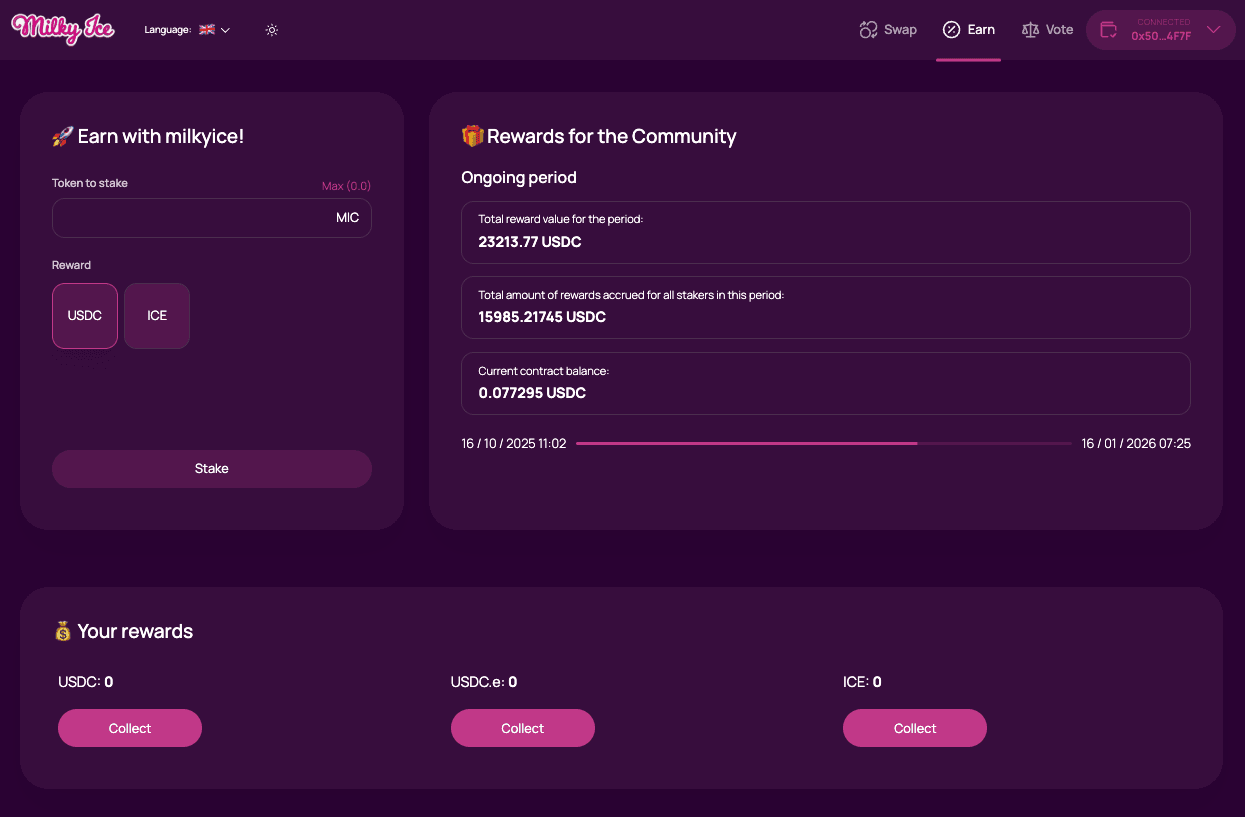Collect your USDC.e rewards
Image resolution: width=1245 pixels, height=817 pixels.
pyautogui.click(x=522, y=728)
